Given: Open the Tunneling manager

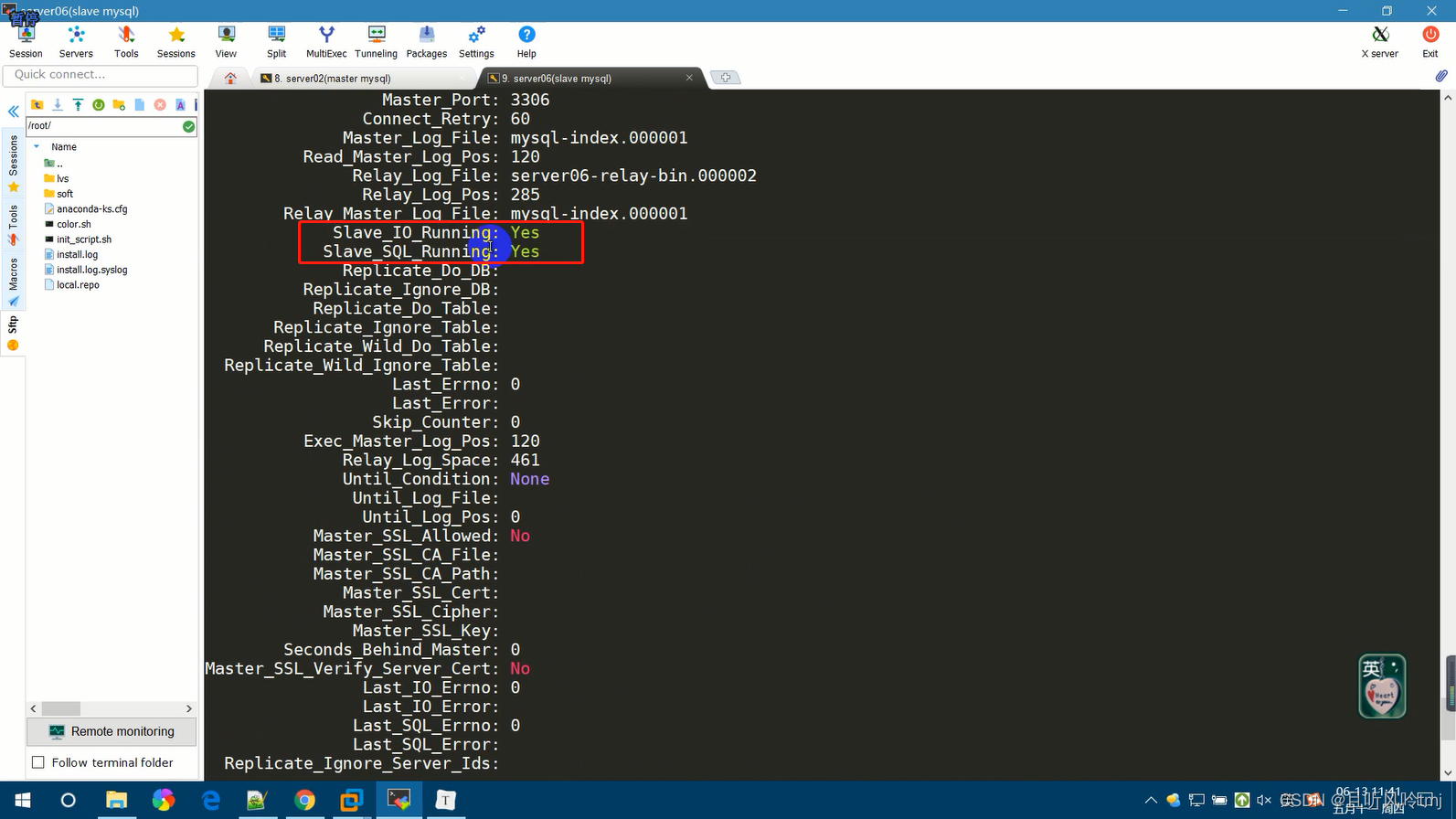Looking at the screenshot, I should [x=376, y=42].
